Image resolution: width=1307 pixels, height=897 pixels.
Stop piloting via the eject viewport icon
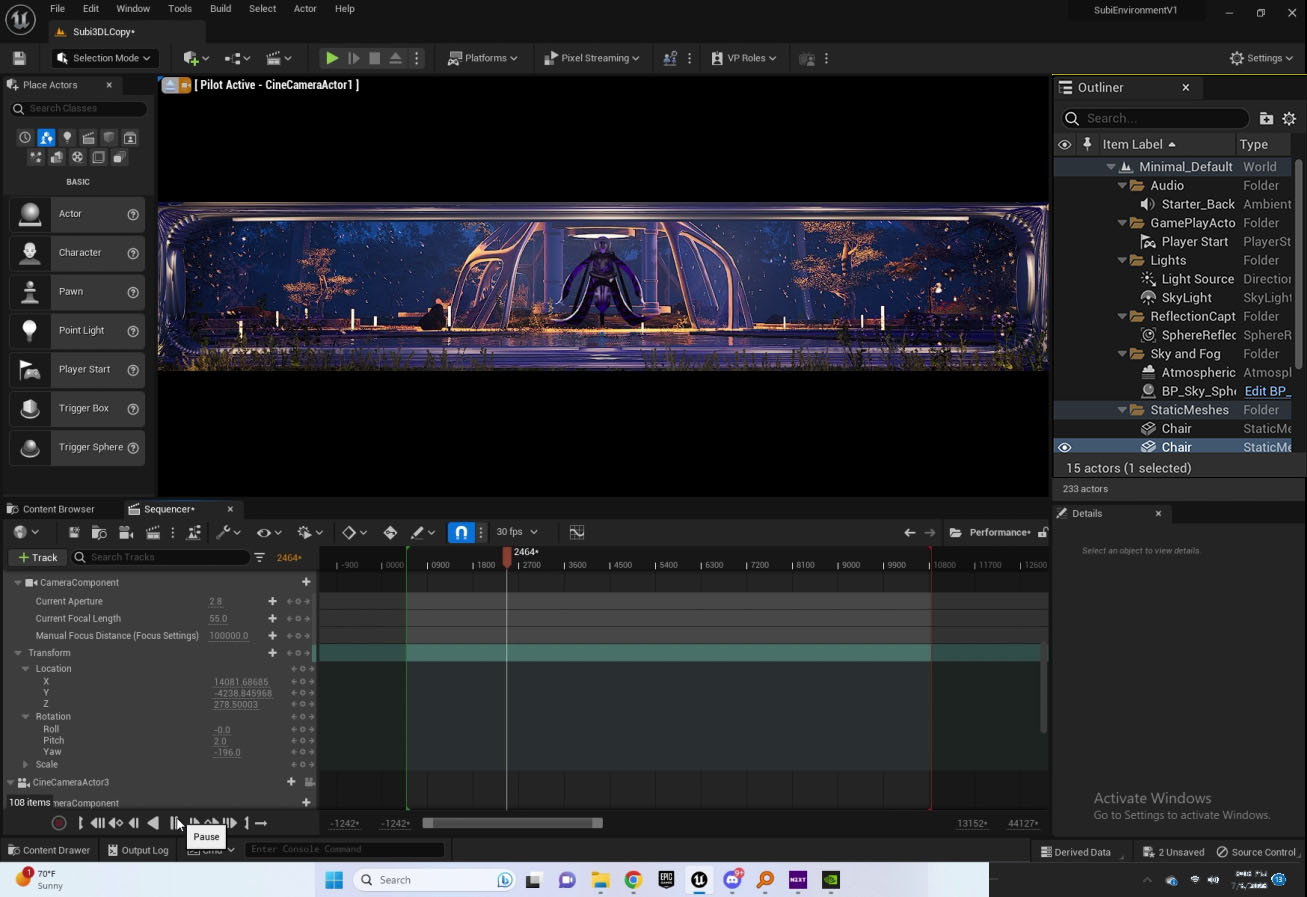pos(170,85)
